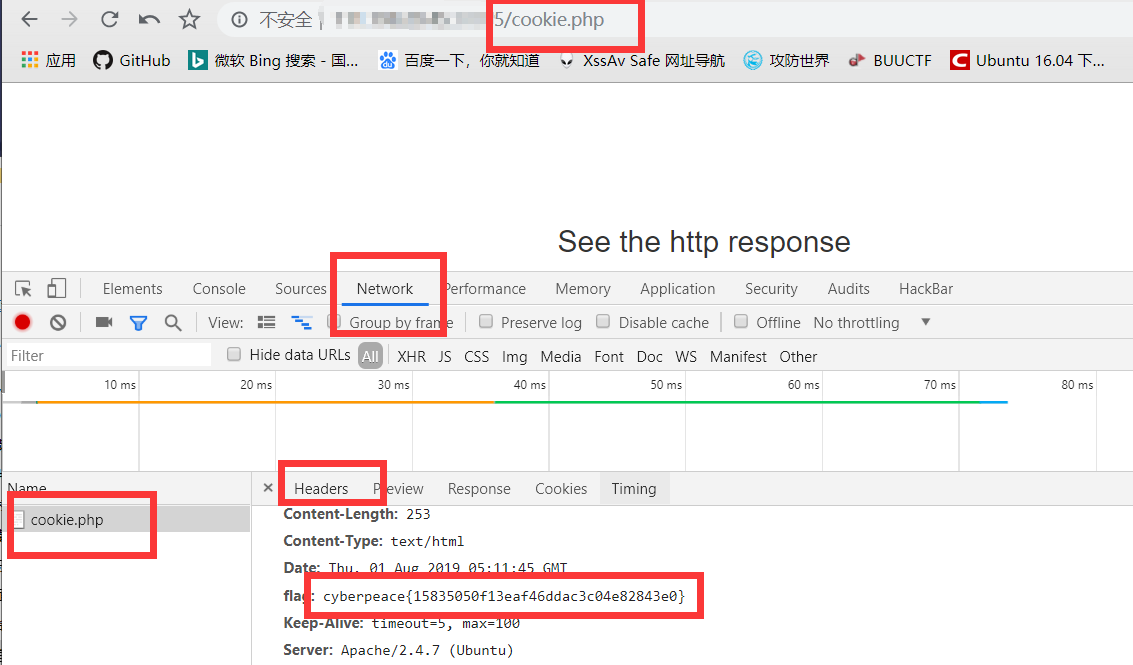Image resolution: width=1133 pixels, height=665 pixels.
Task: Filter requests by XHR type
Action: 411,356
